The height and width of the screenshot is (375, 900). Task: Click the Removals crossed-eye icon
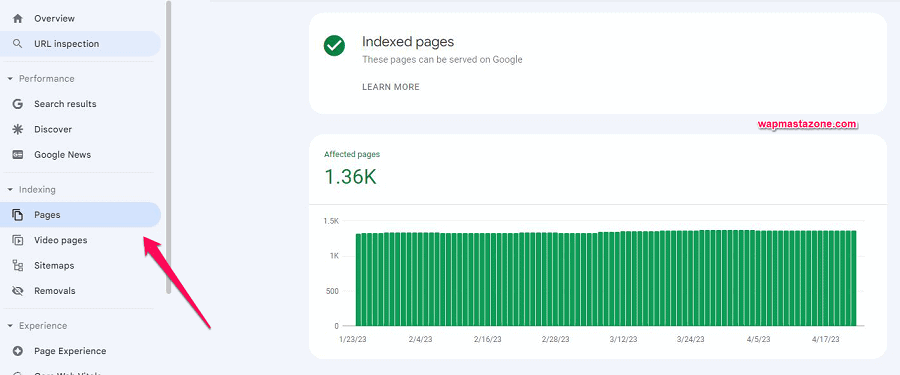click(x=18, y=291)
